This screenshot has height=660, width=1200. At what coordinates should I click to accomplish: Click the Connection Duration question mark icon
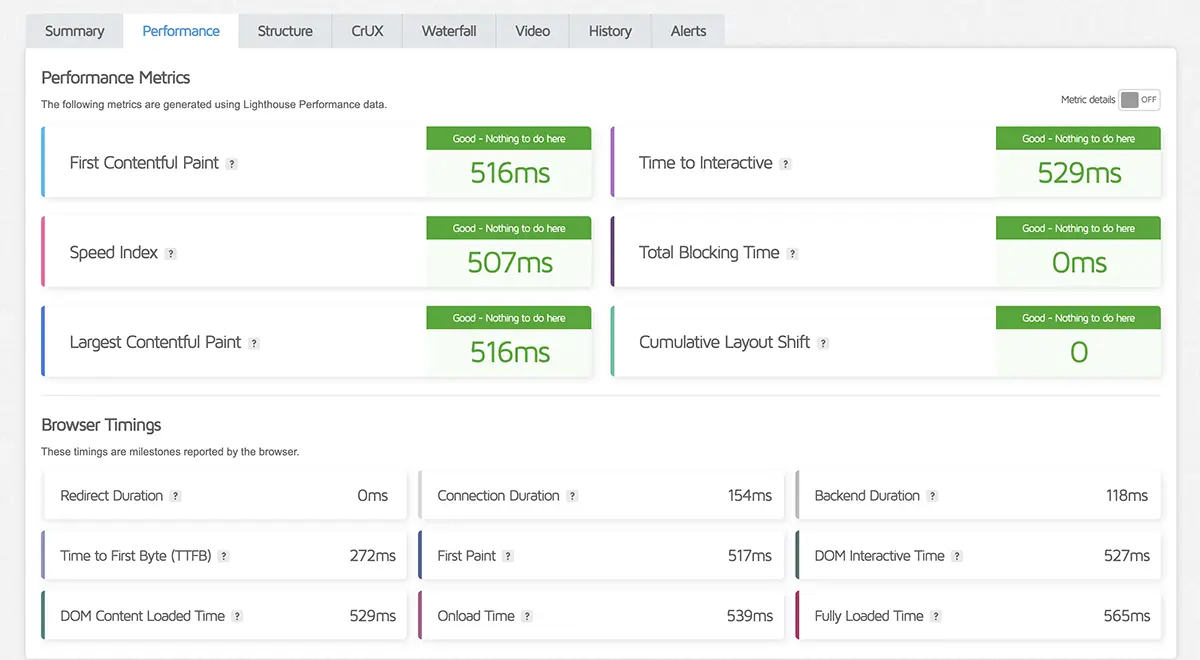tap(572, 496)
